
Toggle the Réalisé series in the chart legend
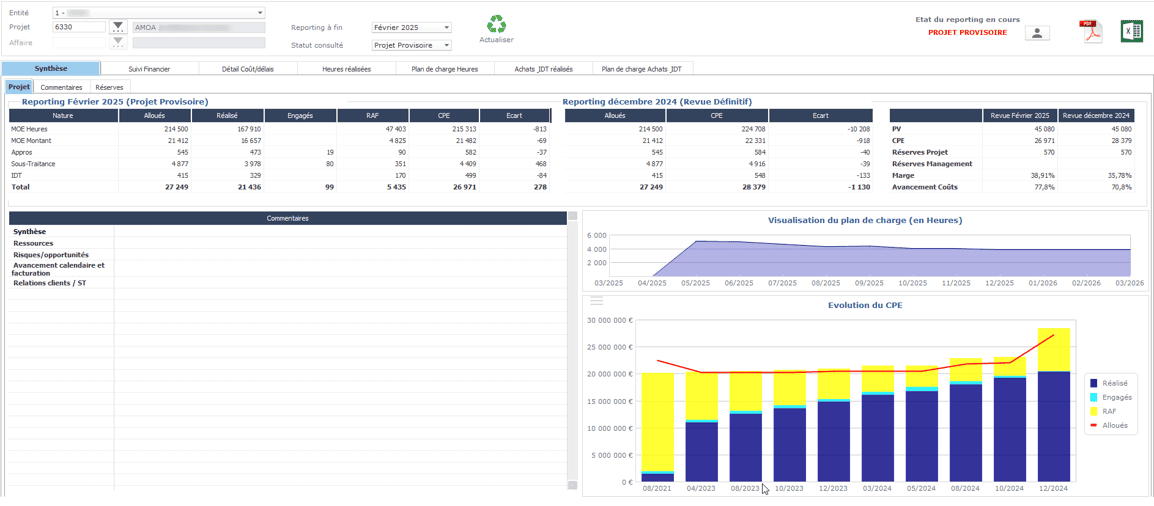coord(1115,383)
